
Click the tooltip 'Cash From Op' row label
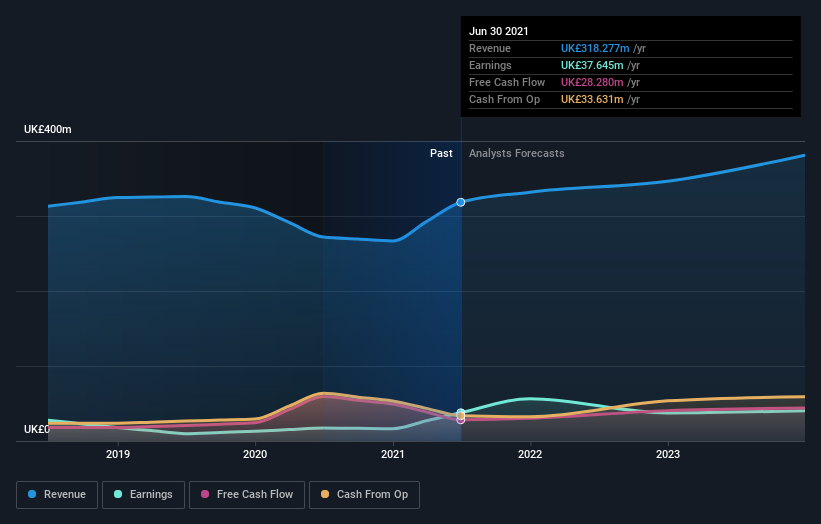[504, 99]
